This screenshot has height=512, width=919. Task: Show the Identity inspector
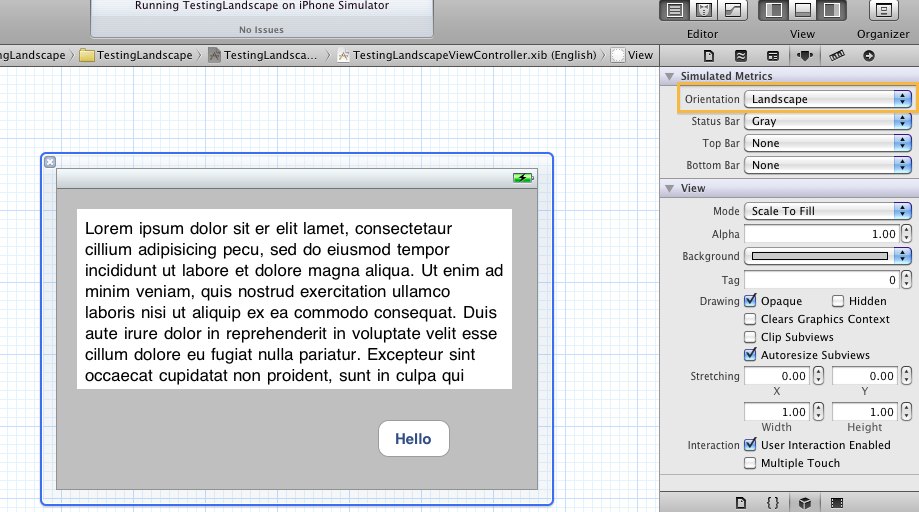click(773, 56)
